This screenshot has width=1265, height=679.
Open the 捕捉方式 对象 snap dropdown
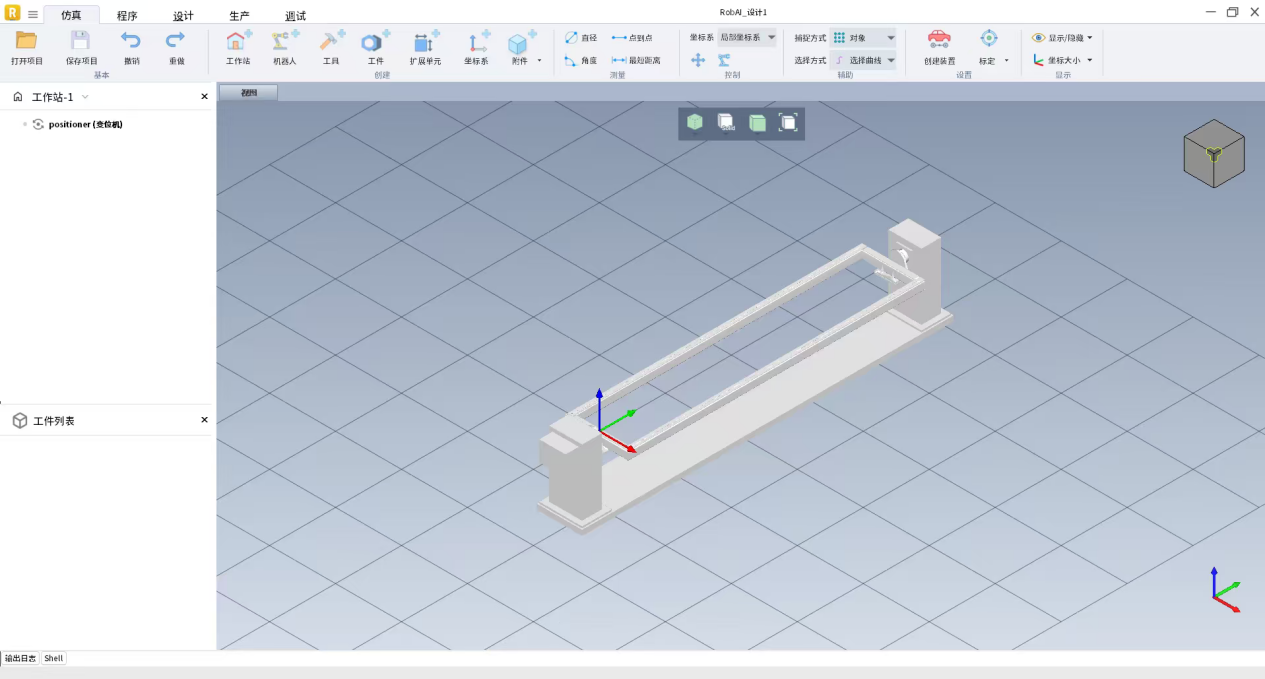(864, 38)
